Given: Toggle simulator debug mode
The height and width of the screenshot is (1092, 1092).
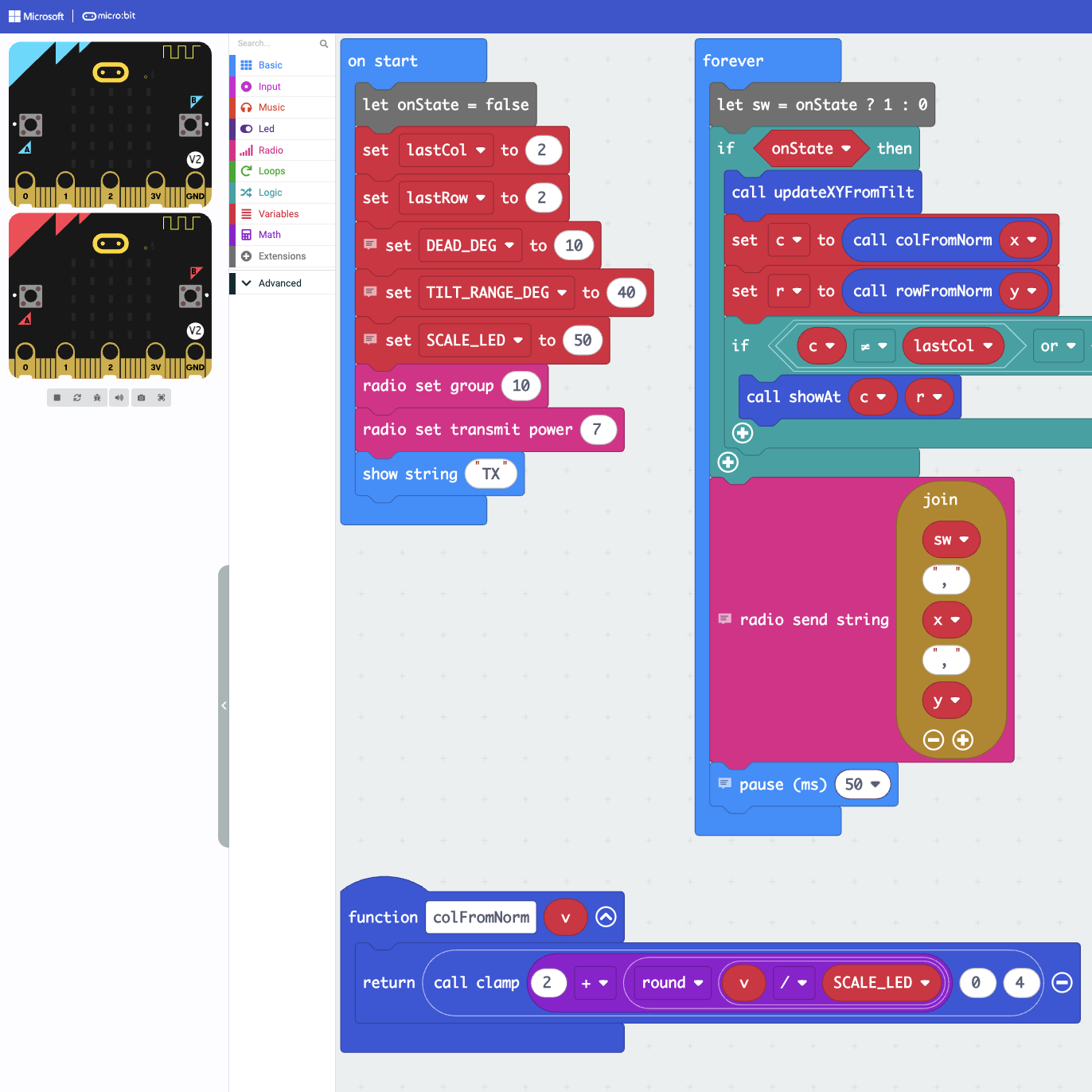Looking at the screenshot, I should 97,397.
